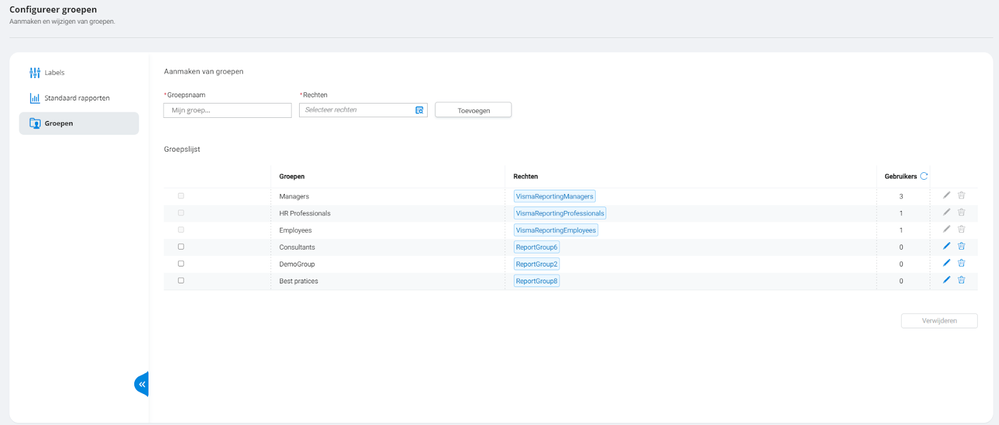Viewport: 999px width, 425px height.
Task: Go to Standaard rapporten
Action: (x=76, y=98)
